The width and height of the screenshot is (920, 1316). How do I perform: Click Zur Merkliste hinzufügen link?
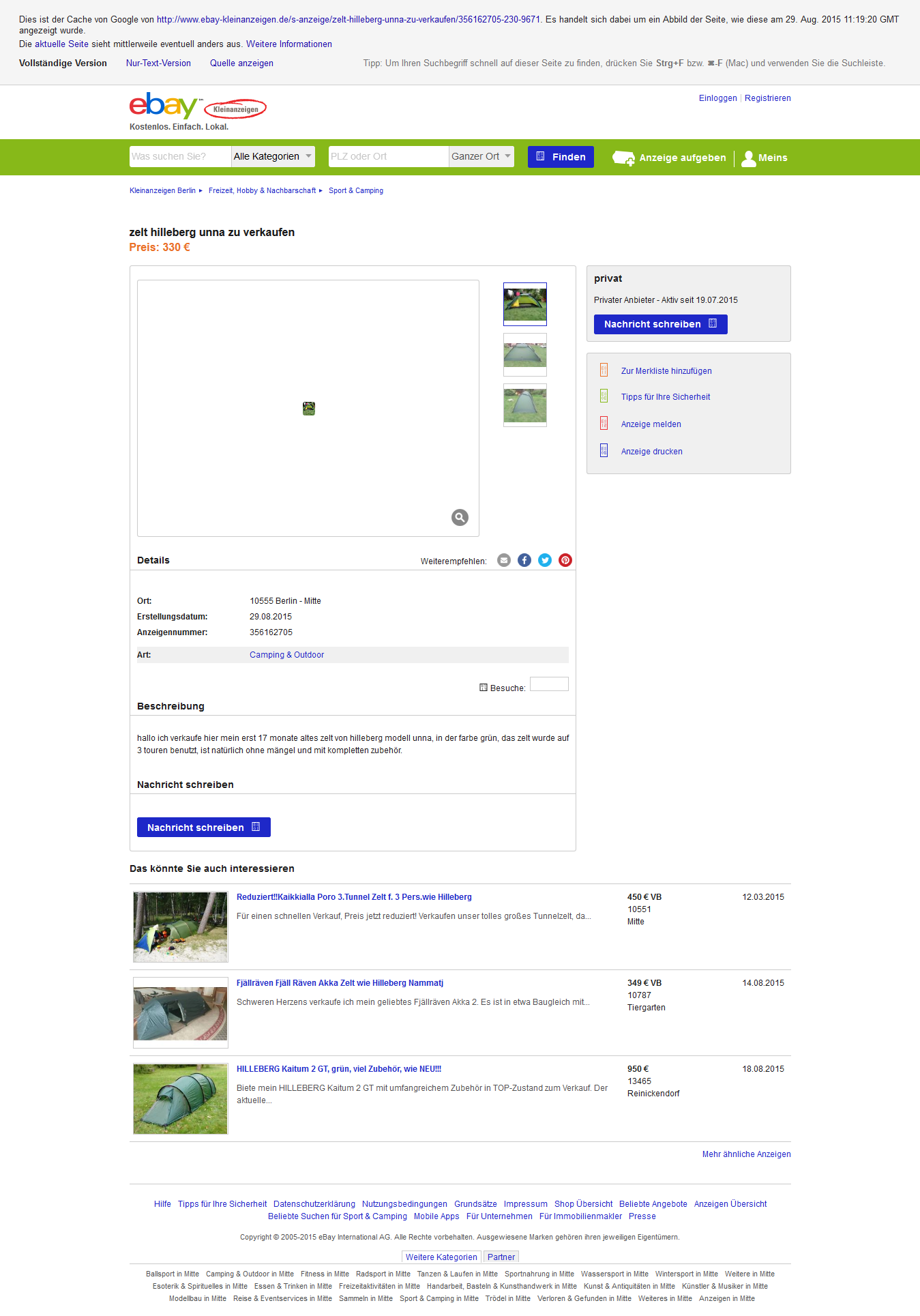tap(666, 370)
